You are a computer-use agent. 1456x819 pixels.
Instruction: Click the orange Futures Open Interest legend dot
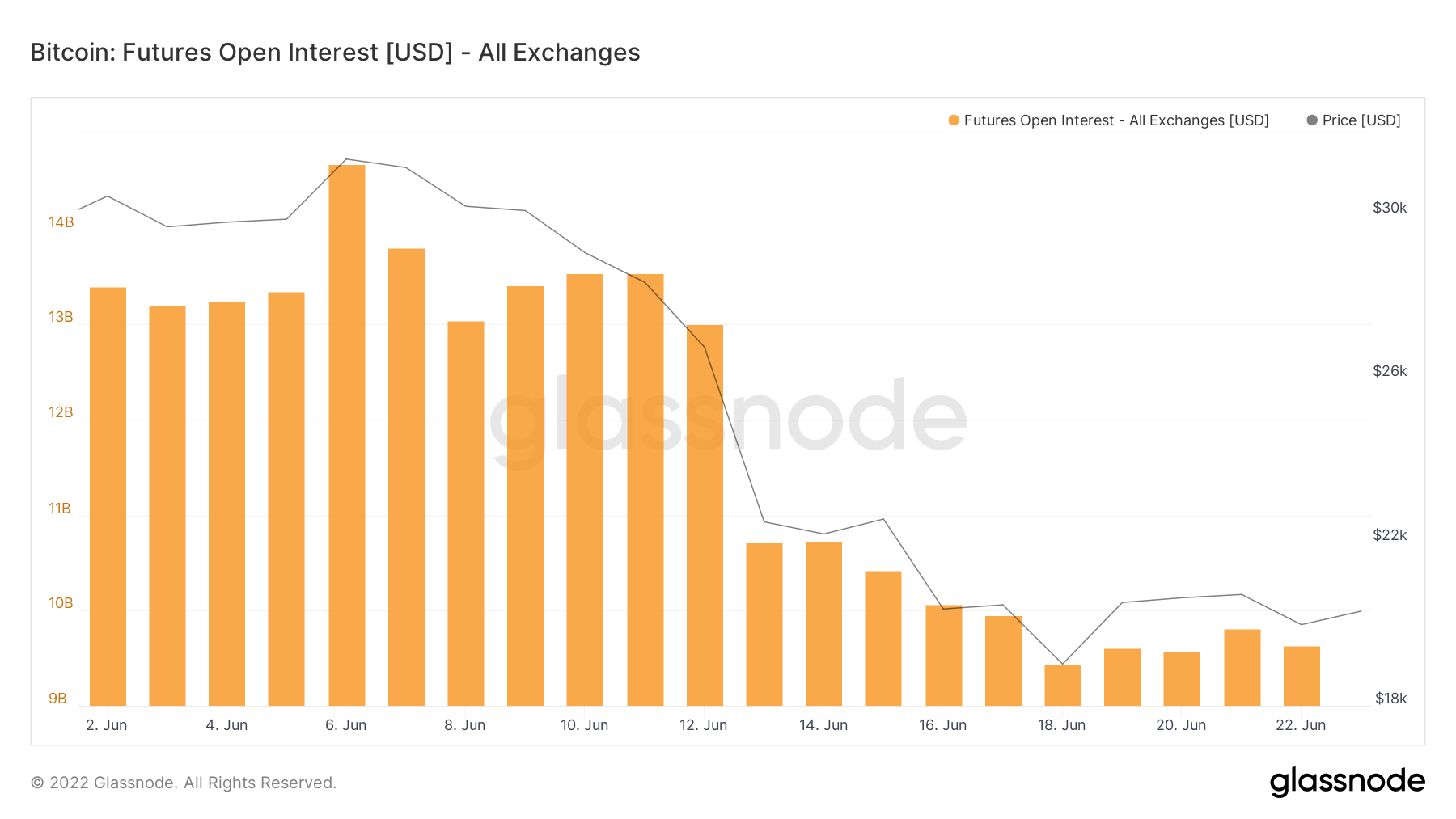(x=954, y=120)
